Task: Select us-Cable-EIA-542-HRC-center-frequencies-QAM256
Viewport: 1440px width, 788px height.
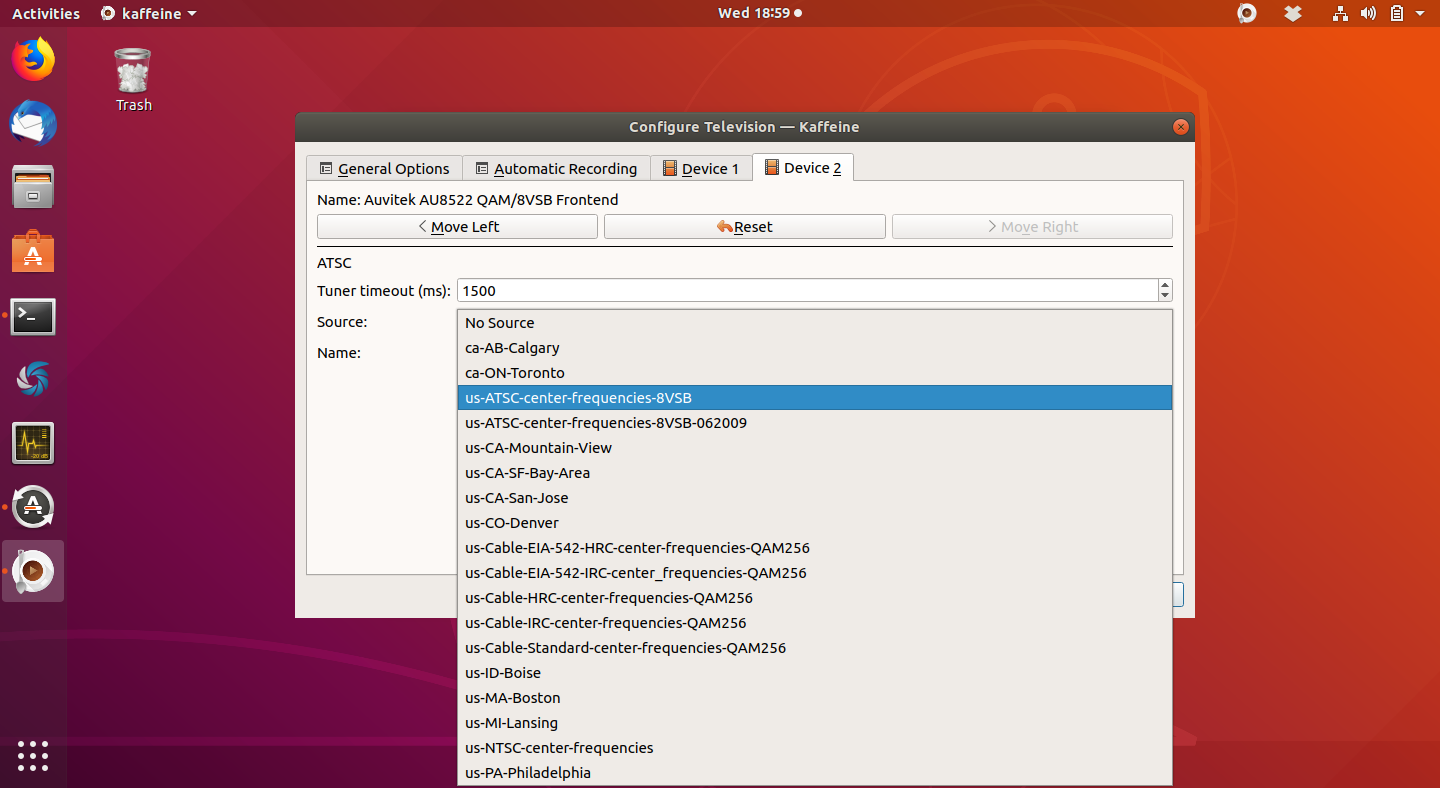Action: coord(814,548)
